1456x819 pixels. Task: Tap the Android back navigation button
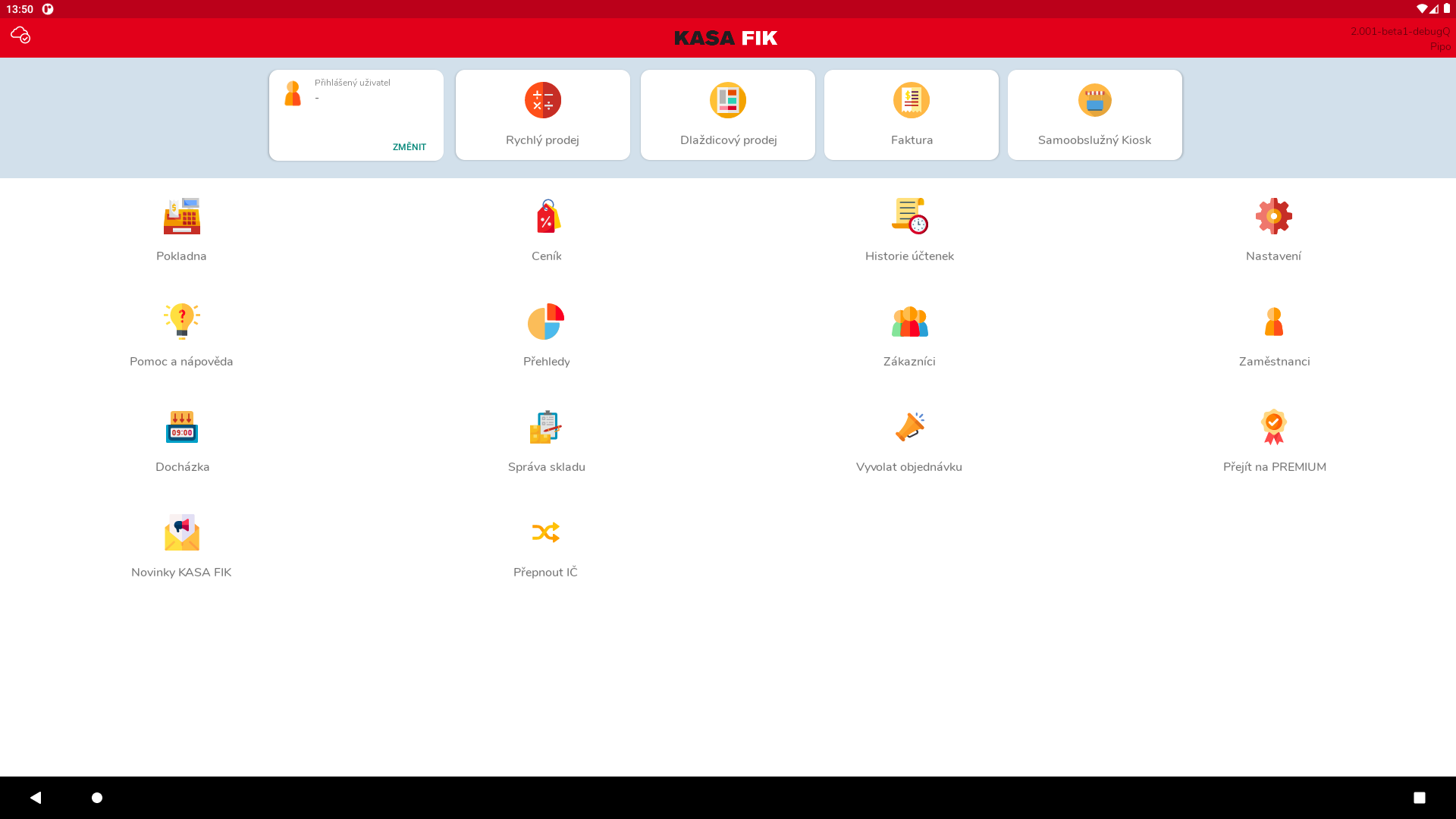pyautogui.click(x=36, y=798)
